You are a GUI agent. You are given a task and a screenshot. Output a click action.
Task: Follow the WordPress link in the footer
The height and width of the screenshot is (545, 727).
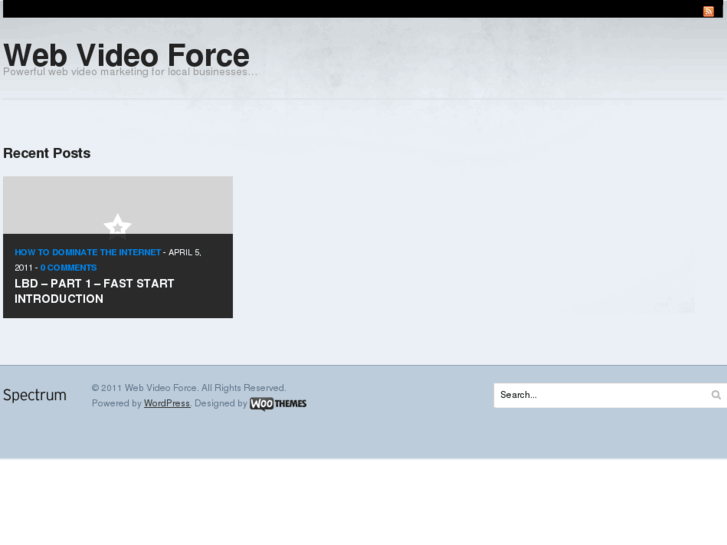(167, 403)
